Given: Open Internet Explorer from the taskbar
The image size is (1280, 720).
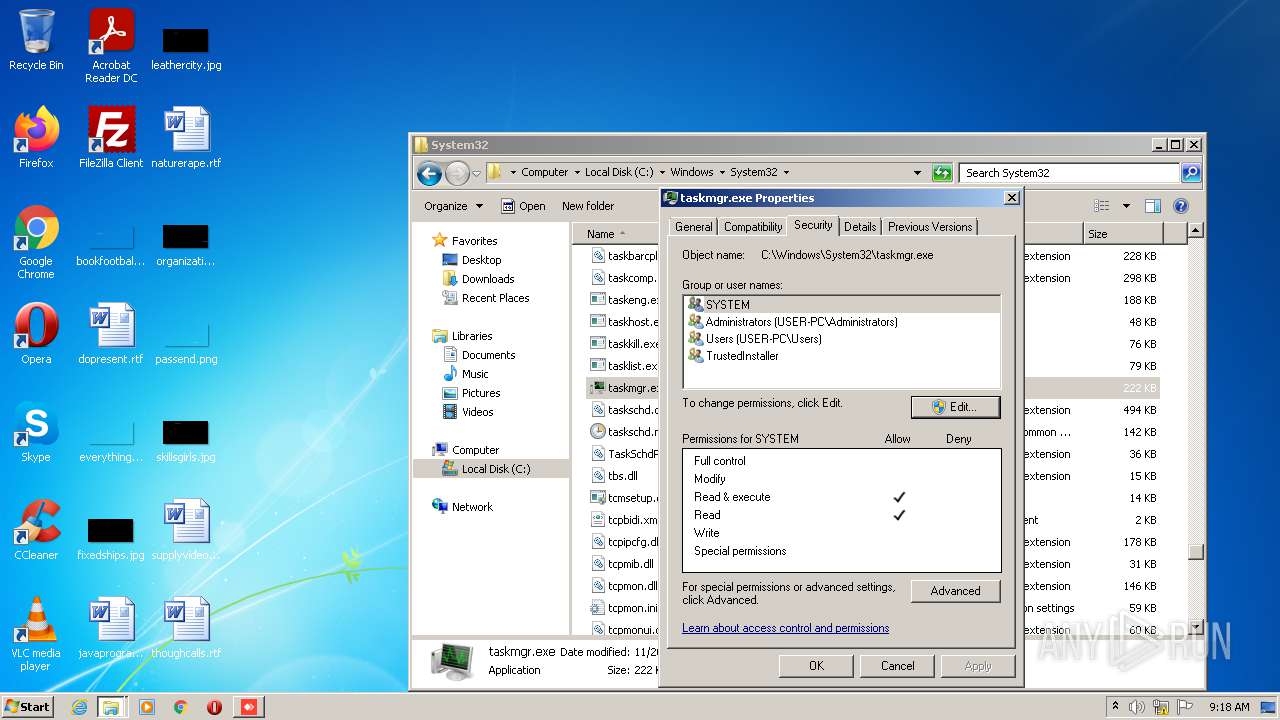Looking at the screenshot, I should (x=79, y=707).
